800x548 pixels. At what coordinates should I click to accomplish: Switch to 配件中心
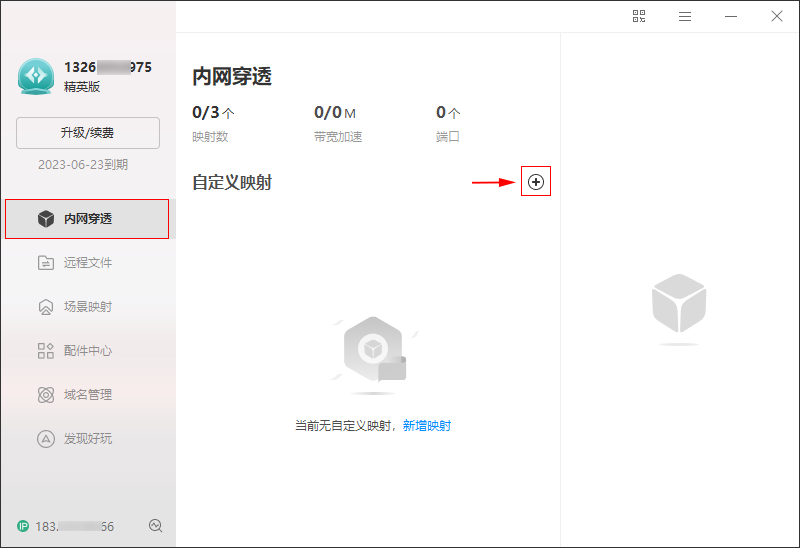(x=87, y=351)
